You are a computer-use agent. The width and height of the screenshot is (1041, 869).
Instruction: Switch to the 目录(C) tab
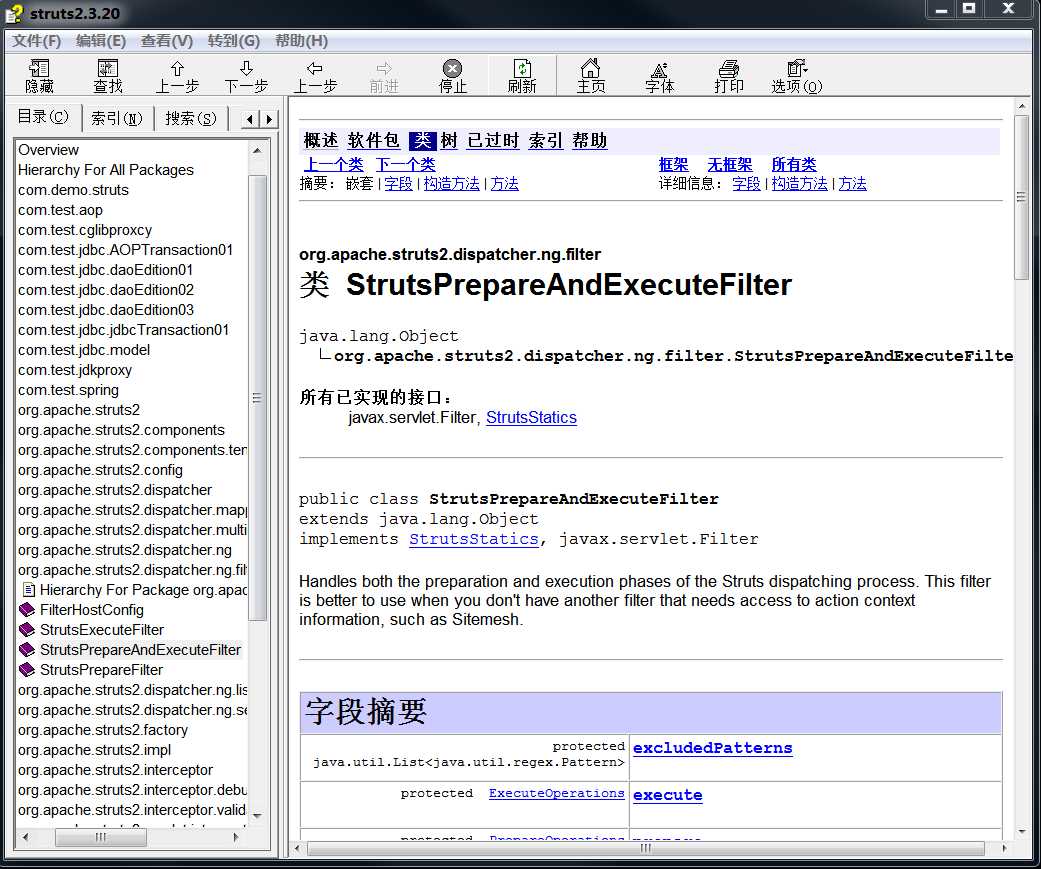pos(43,117)
